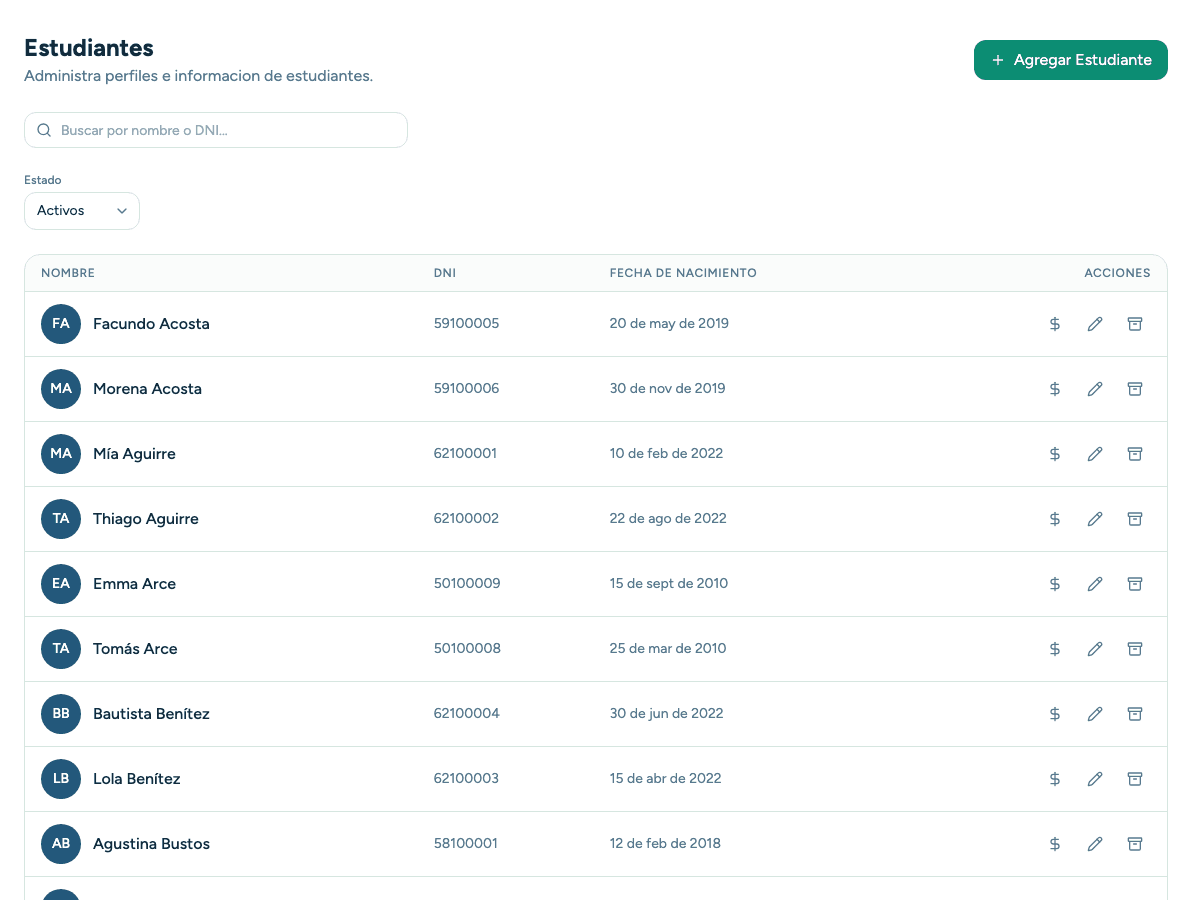Click the LB avatar of Lola Benítez
The image size is (1200, 900).
pos(61,779)
